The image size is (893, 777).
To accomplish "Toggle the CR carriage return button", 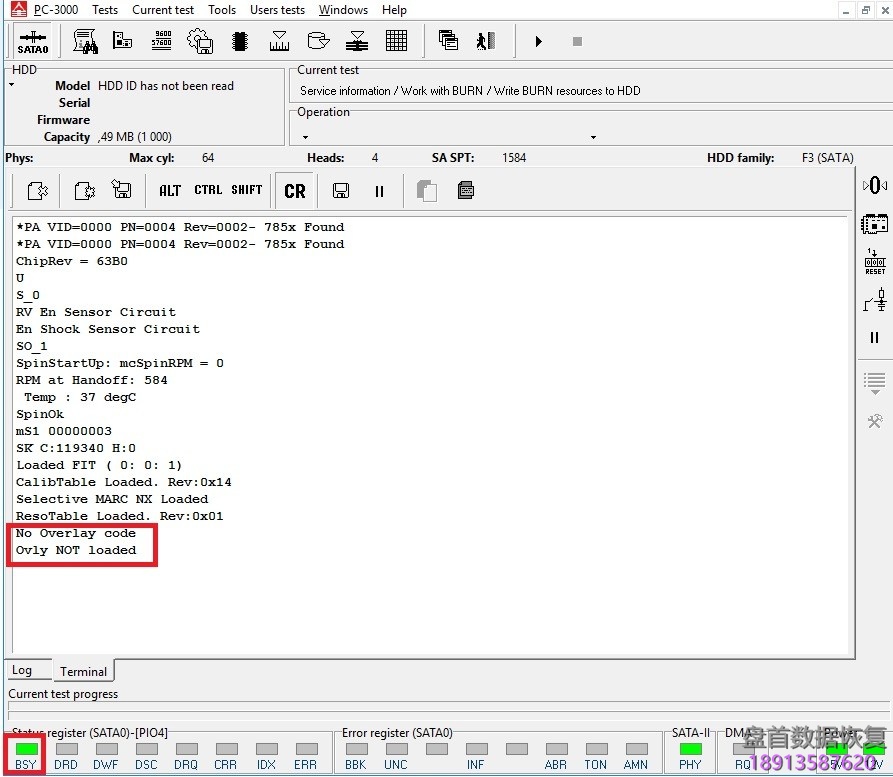I will click(x=295, y=190).
